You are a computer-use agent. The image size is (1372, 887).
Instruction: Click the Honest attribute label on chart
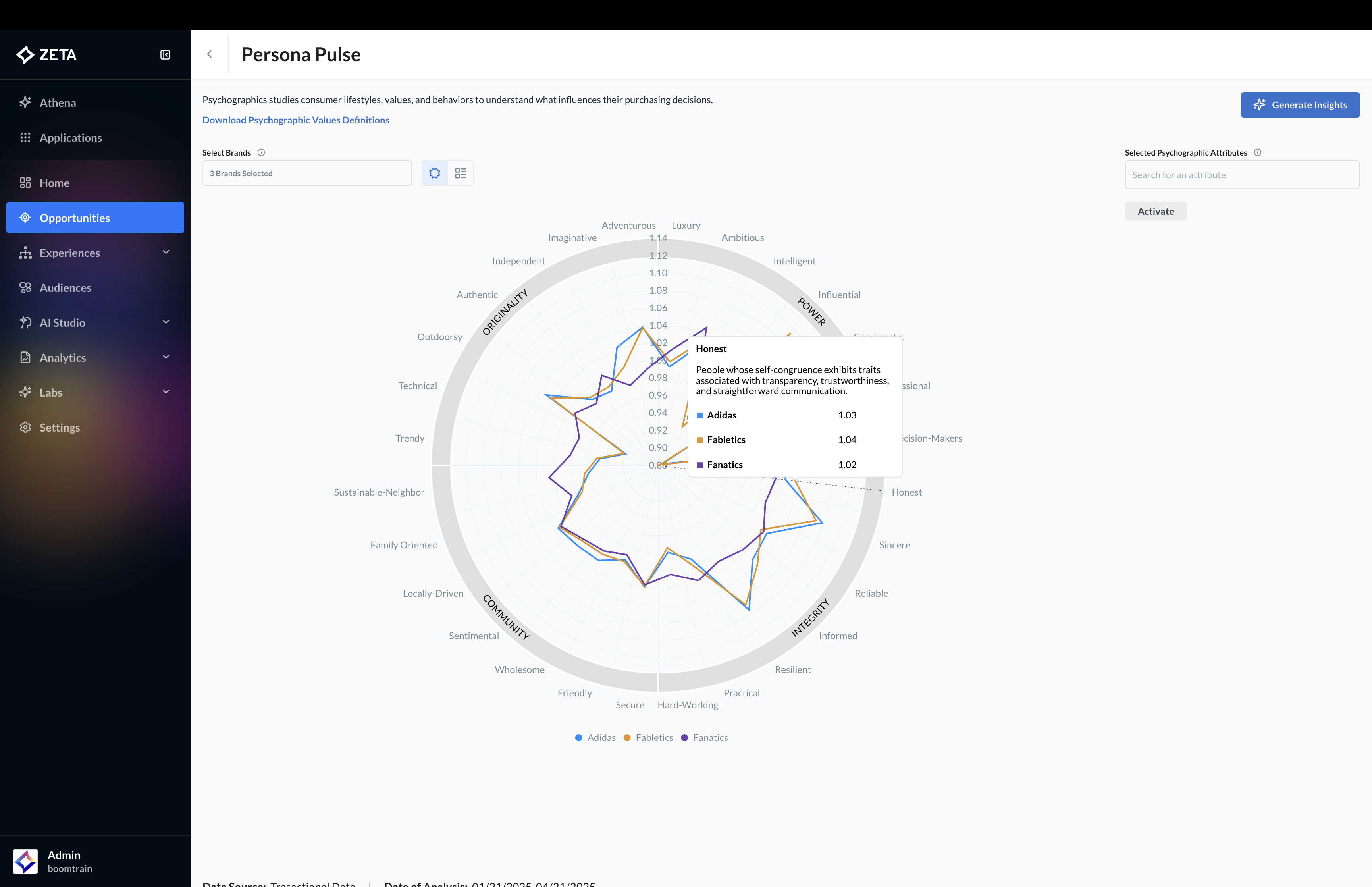[907, 492]
